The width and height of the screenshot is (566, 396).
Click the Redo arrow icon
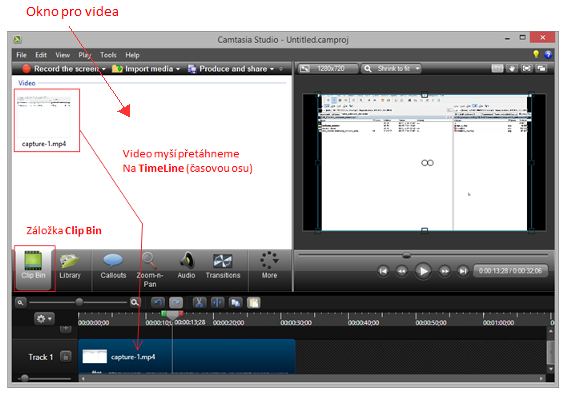tap(176, 303)
